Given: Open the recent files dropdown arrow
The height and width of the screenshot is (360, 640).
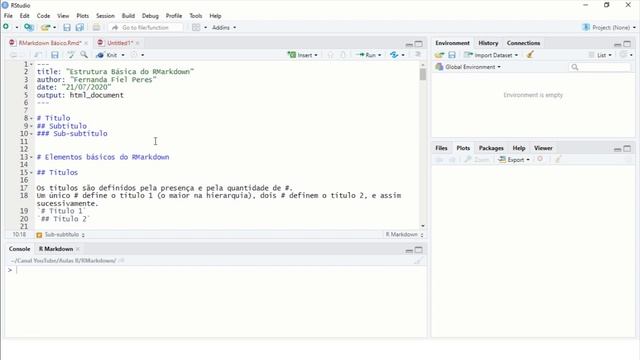Looking at the screenshot, I should coord(54,27).
